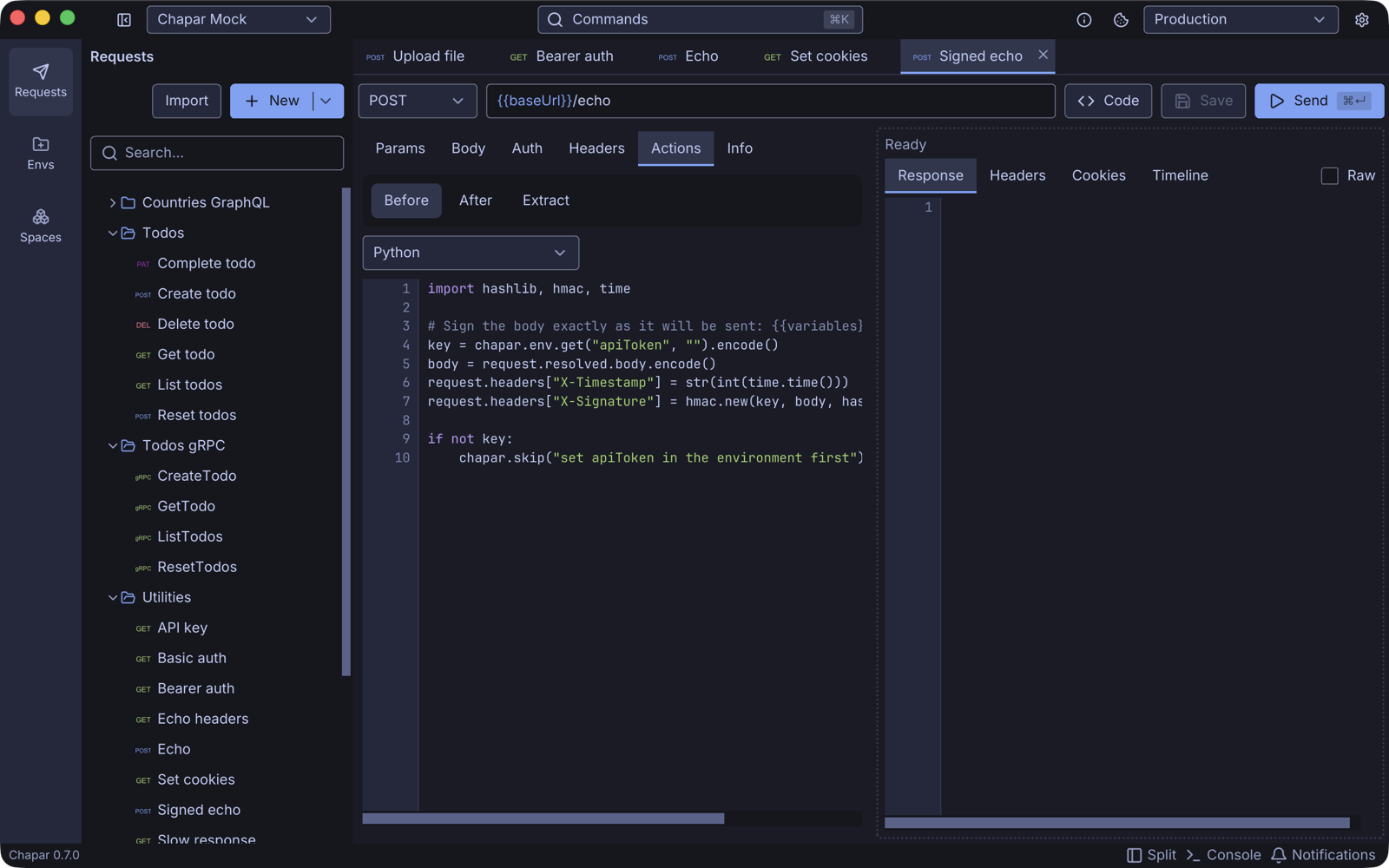Open the Timeline tab

(1180, 175)
